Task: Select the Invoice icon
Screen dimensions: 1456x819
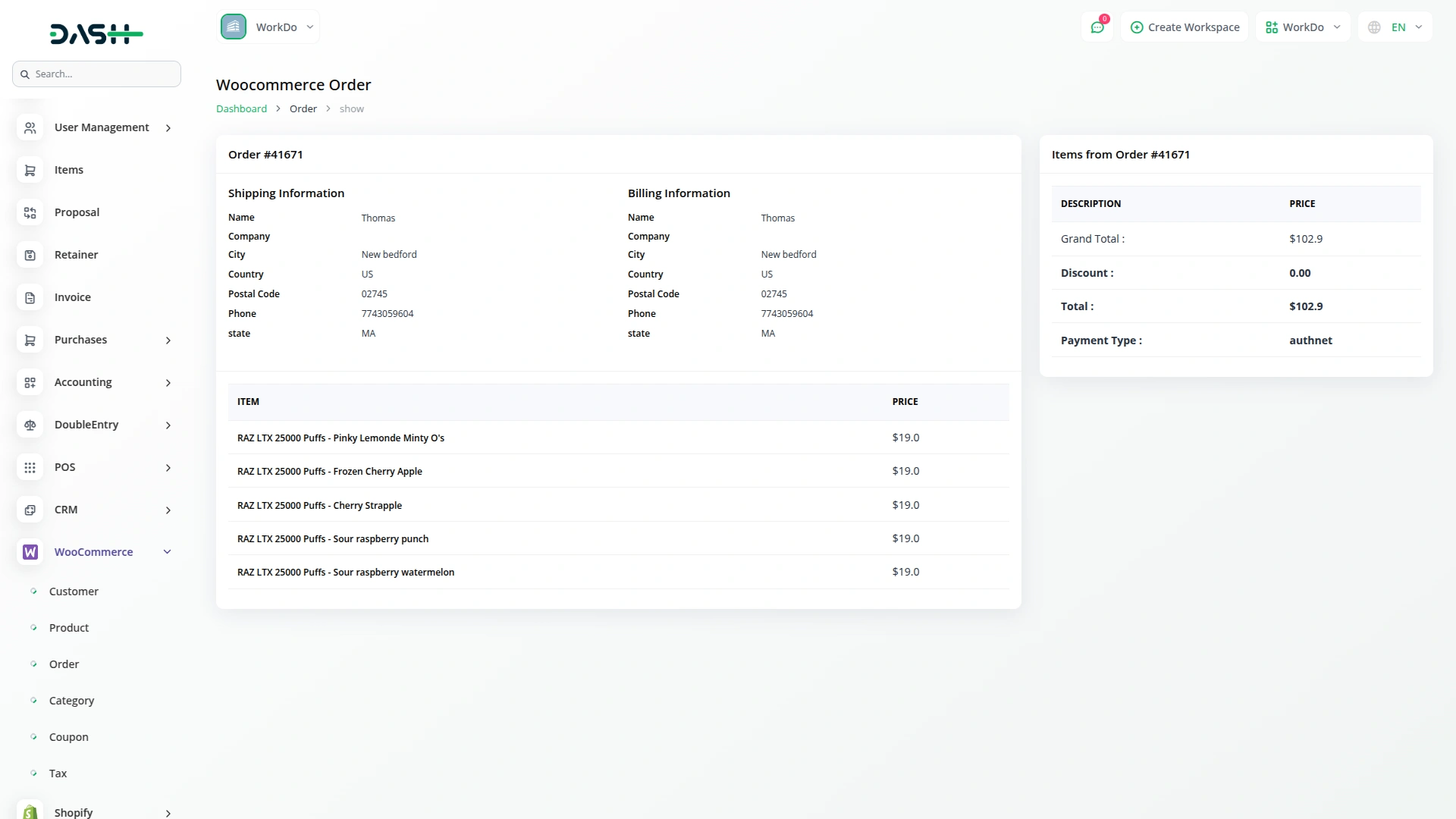Action: [30, 297]
